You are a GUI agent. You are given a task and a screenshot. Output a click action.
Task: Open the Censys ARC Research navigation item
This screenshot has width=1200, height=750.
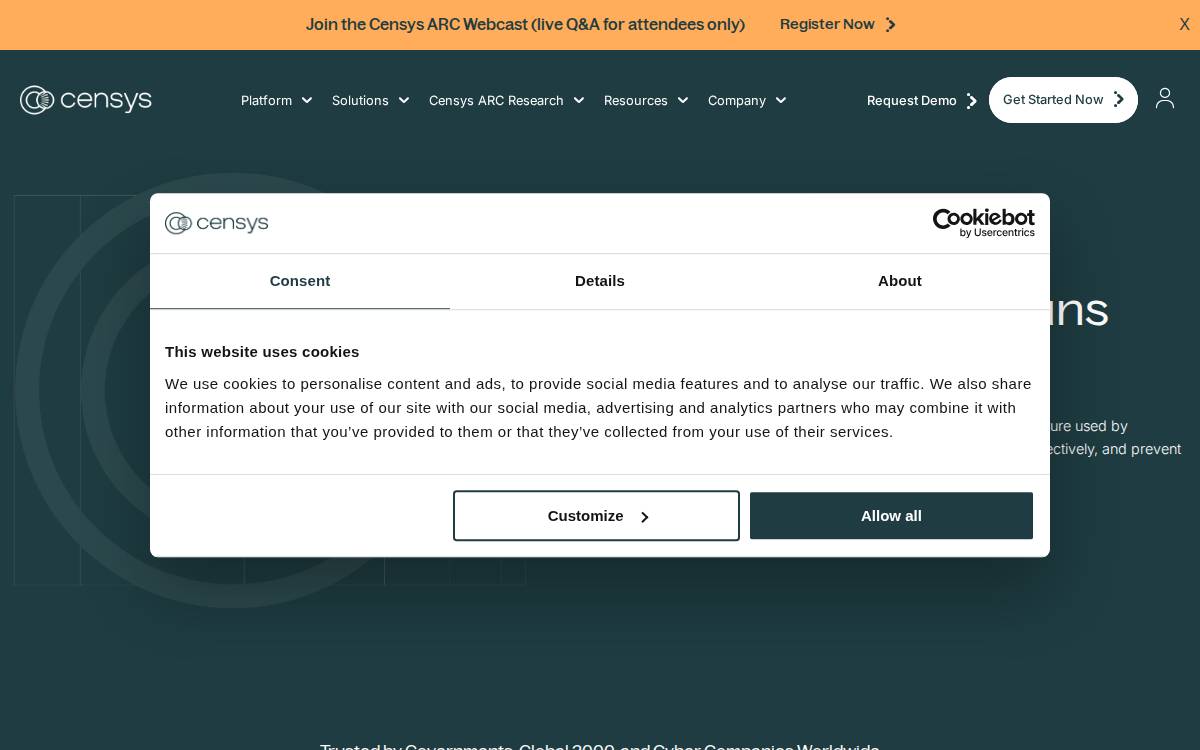click(496, 100)
